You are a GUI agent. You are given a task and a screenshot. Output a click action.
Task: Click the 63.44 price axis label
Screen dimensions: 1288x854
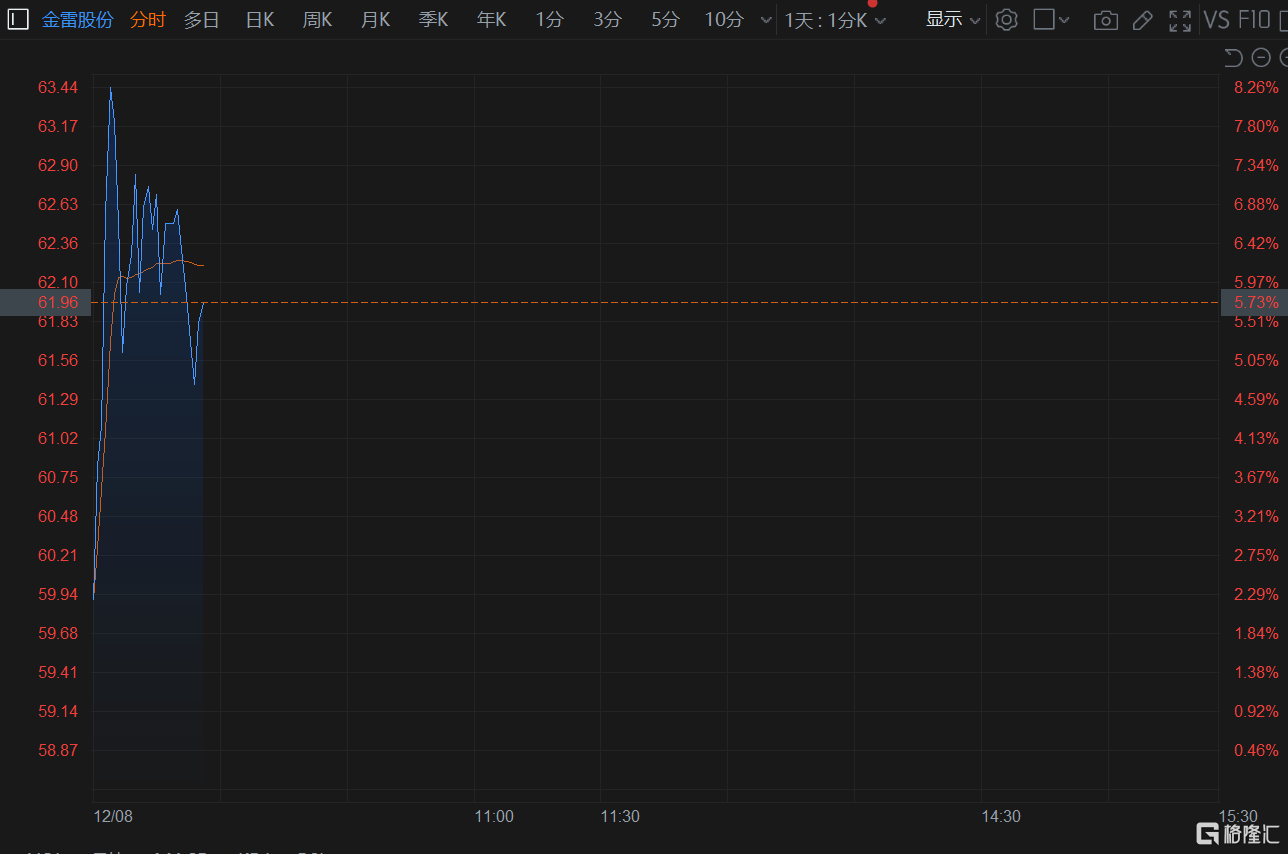[58, 88]
